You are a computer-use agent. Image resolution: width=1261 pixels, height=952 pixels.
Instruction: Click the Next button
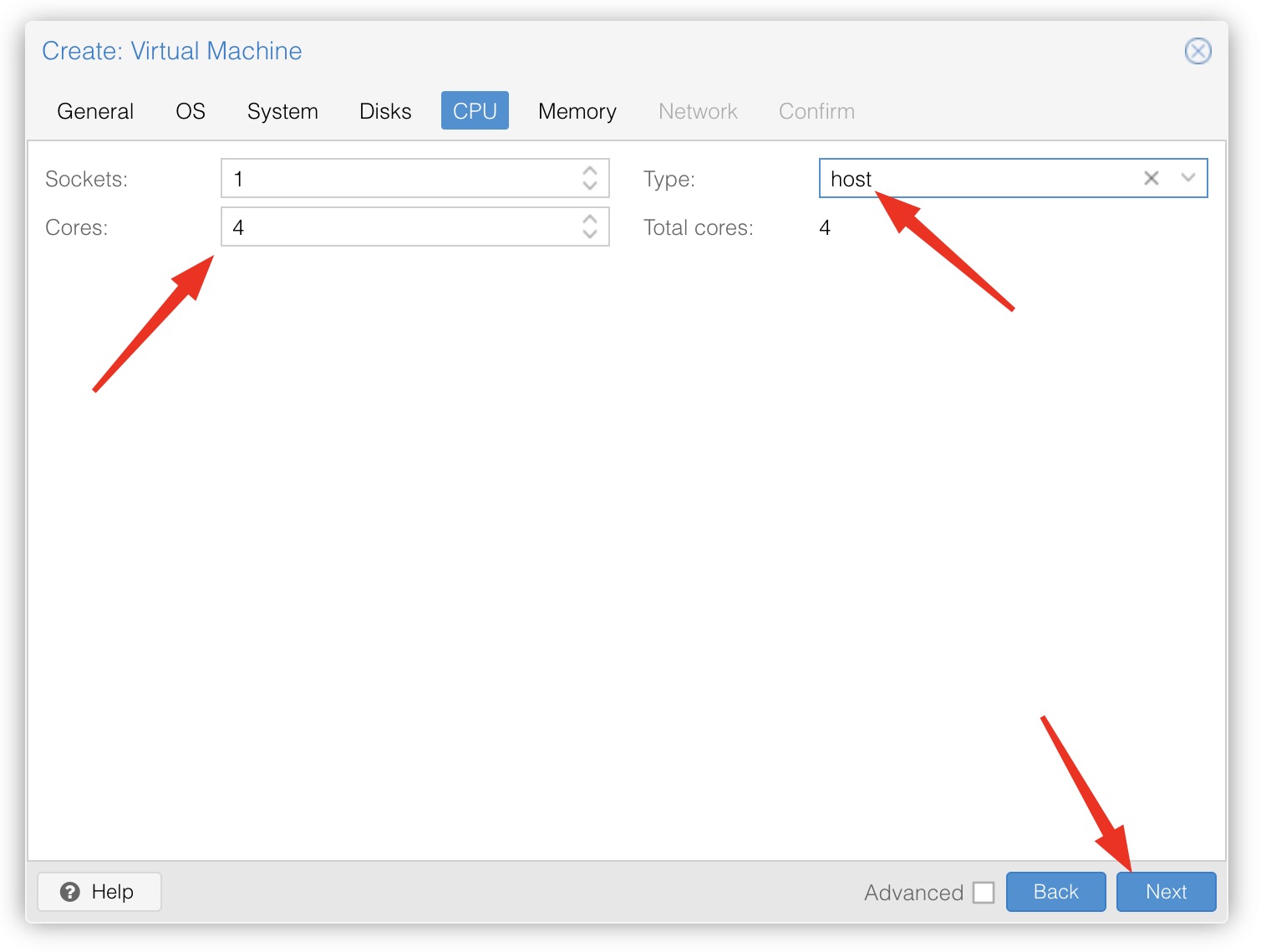pos(1166,892)
